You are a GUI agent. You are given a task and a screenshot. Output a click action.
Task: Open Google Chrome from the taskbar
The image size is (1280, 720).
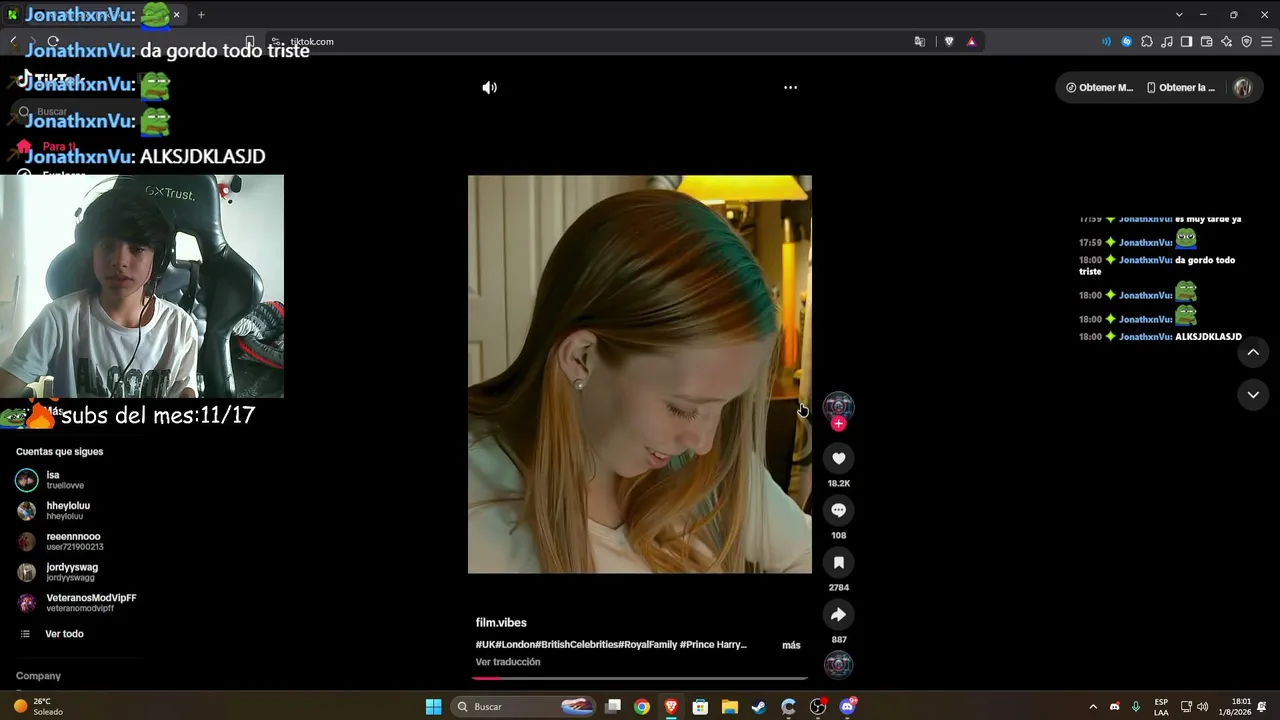[642, 707]
